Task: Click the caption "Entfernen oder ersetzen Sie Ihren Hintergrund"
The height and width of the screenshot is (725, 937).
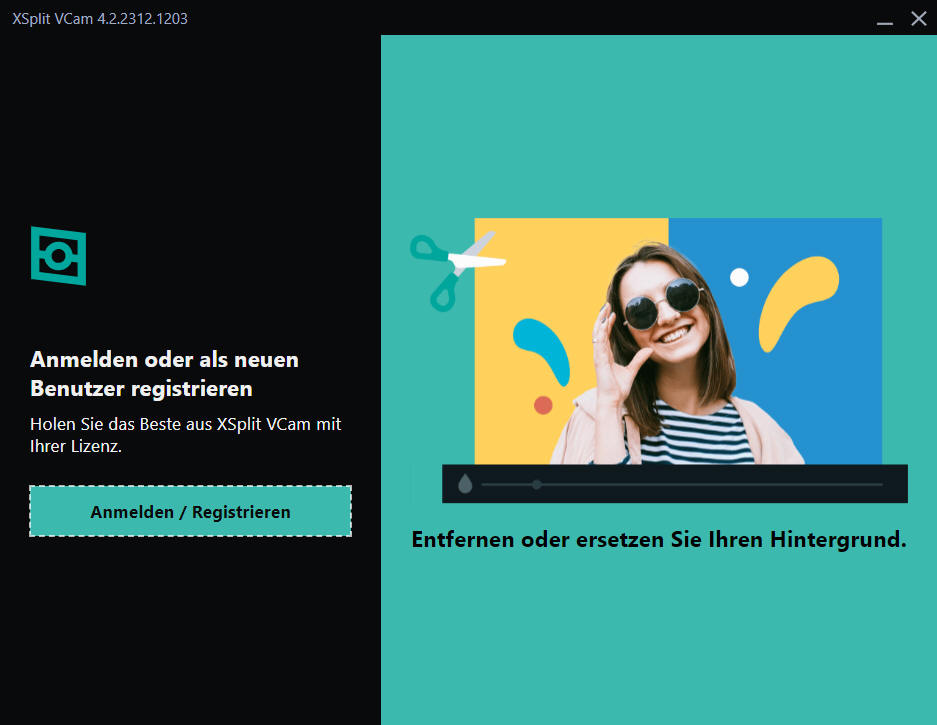Action: (x=658, y=540)
